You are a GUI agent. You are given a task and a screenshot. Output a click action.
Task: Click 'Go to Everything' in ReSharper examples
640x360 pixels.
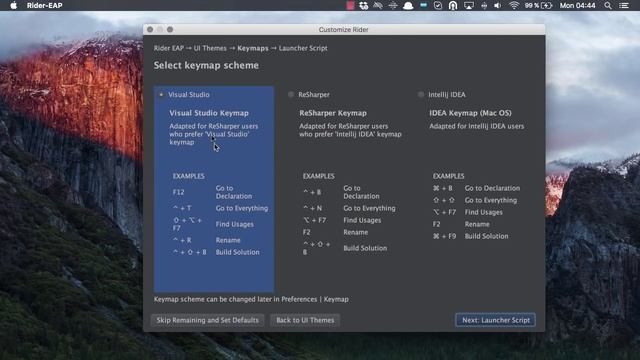[369, 208]
